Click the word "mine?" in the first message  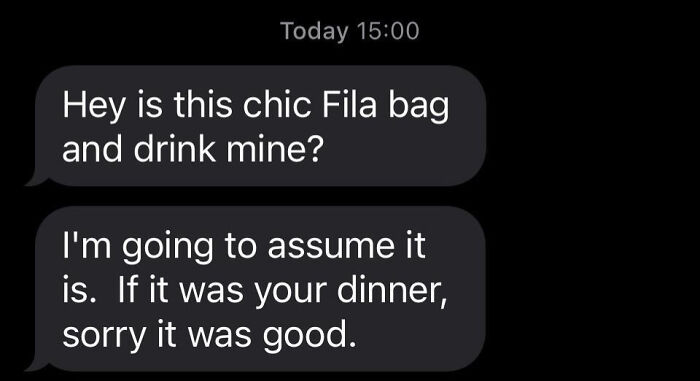coord(274,150)
